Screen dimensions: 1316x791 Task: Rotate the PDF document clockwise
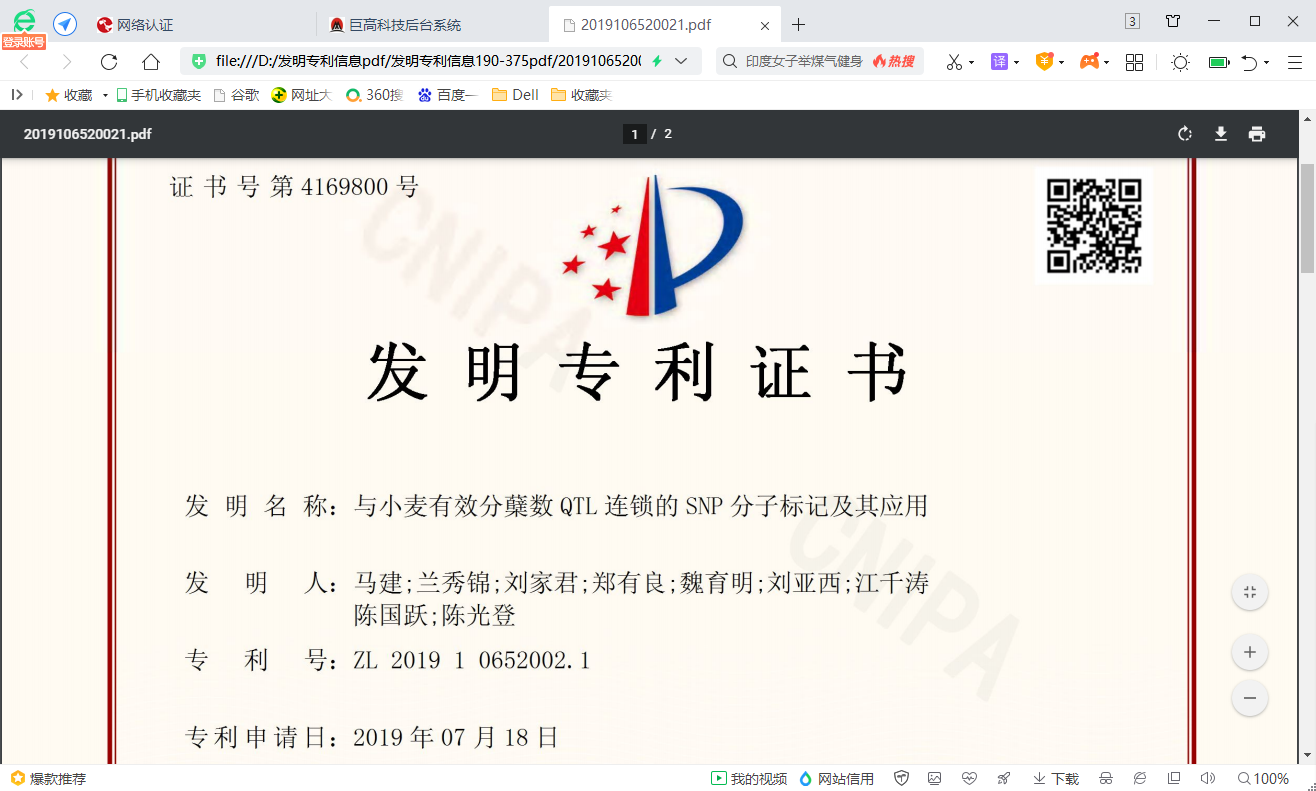coord(1185,134)
